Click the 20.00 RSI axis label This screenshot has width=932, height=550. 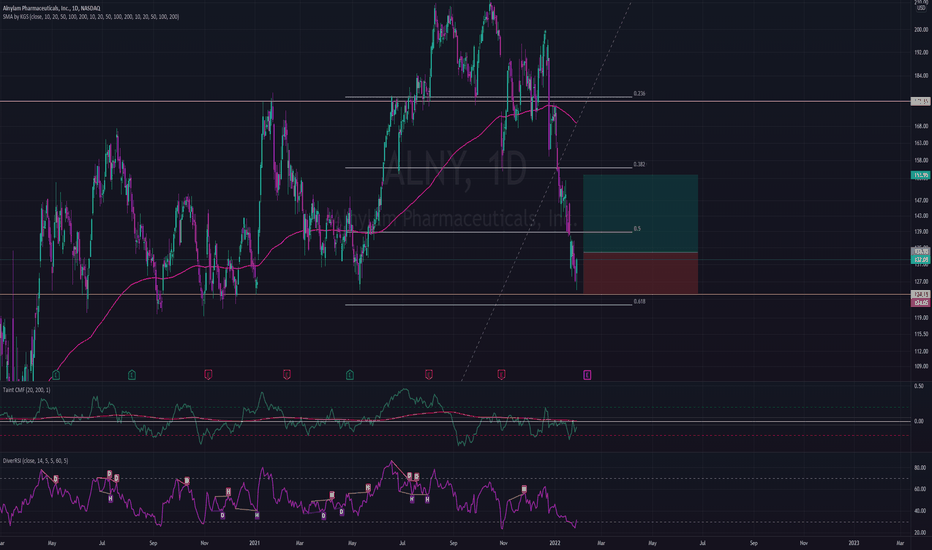pyautogui.click(x=920, y=533)
